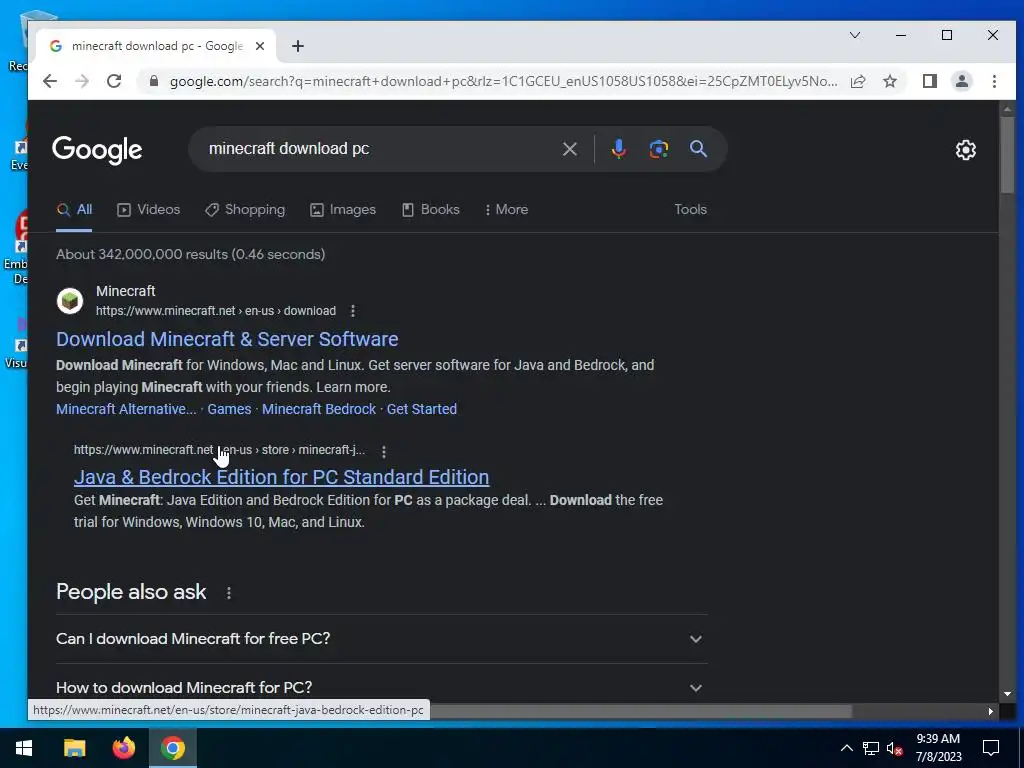The width and height of the screenshot is (1024, 768).
Task: Click the vertical page scrollbar thumb
Action: [1006, 155]
